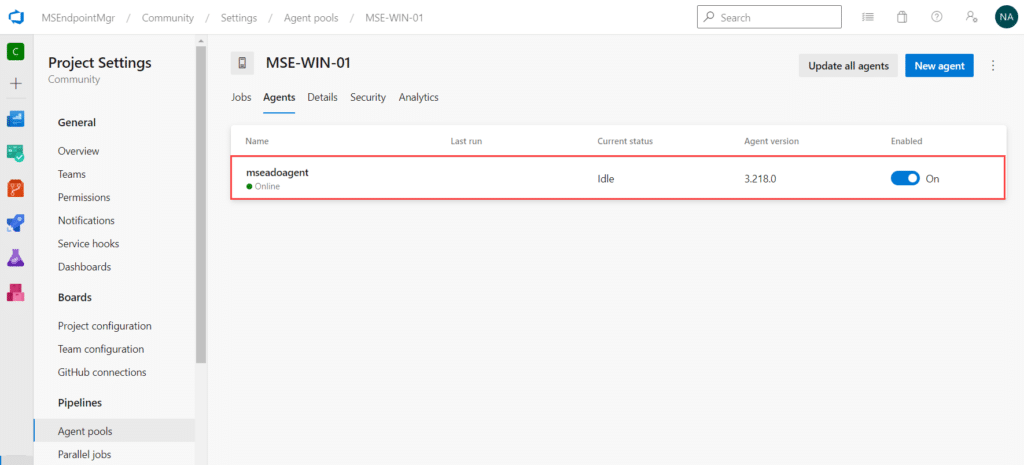Click the Name column header
This screenshot has width=1024, height=465.
pyautogui.click(x=257, y=141)
